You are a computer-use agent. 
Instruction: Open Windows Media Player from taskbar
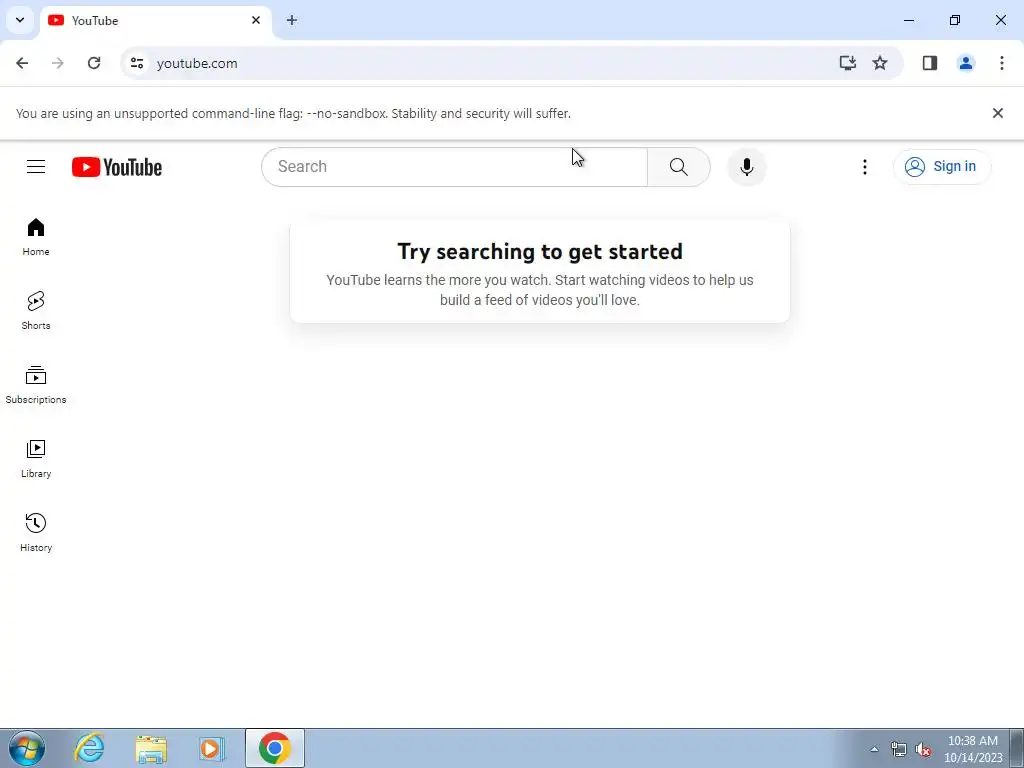(212, 748)
